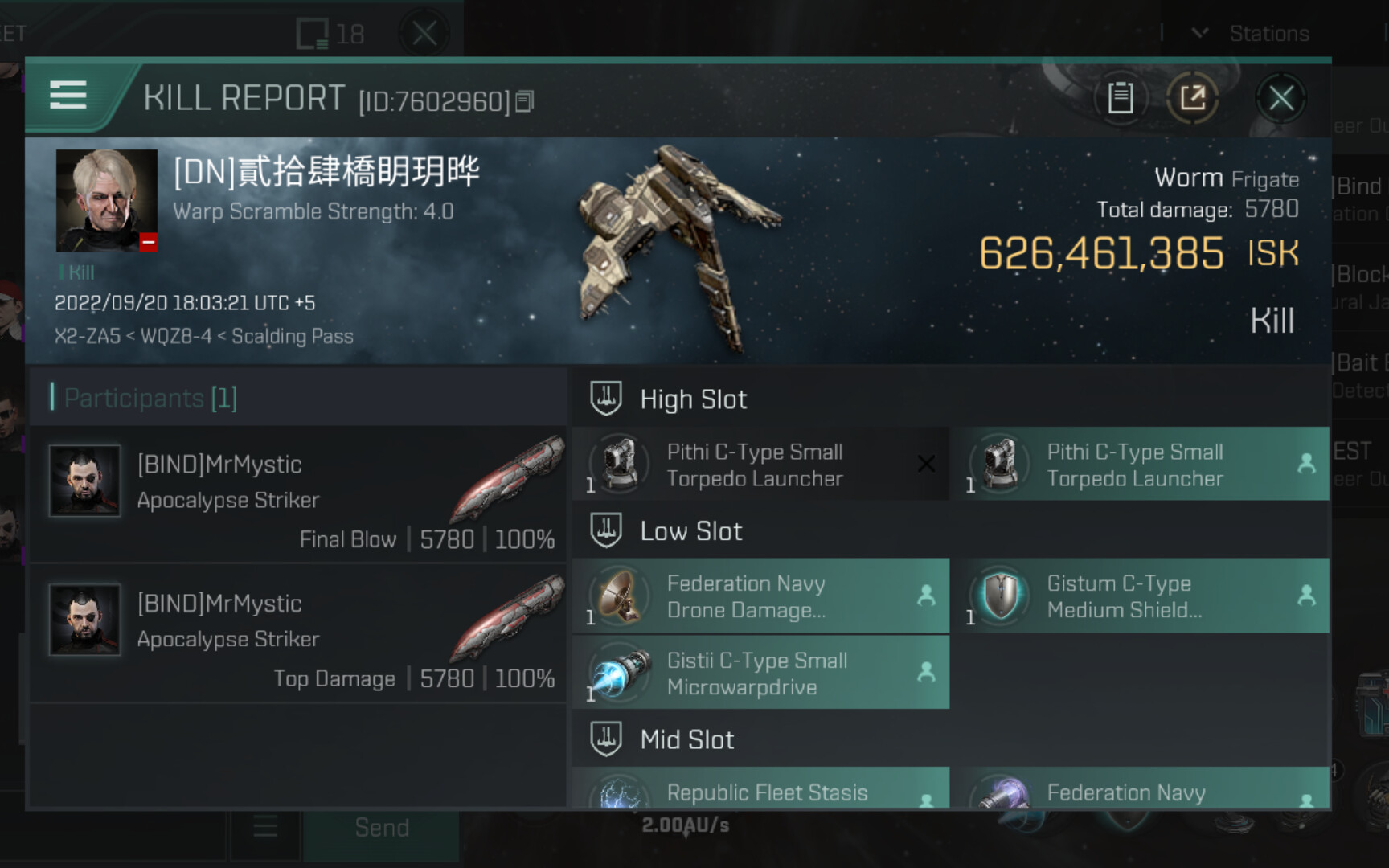Select the dropped Pithi C-Type Small Torpedo Launcher
Image resolution: width=1389 pixels, height=868 pixels.
1140,465
